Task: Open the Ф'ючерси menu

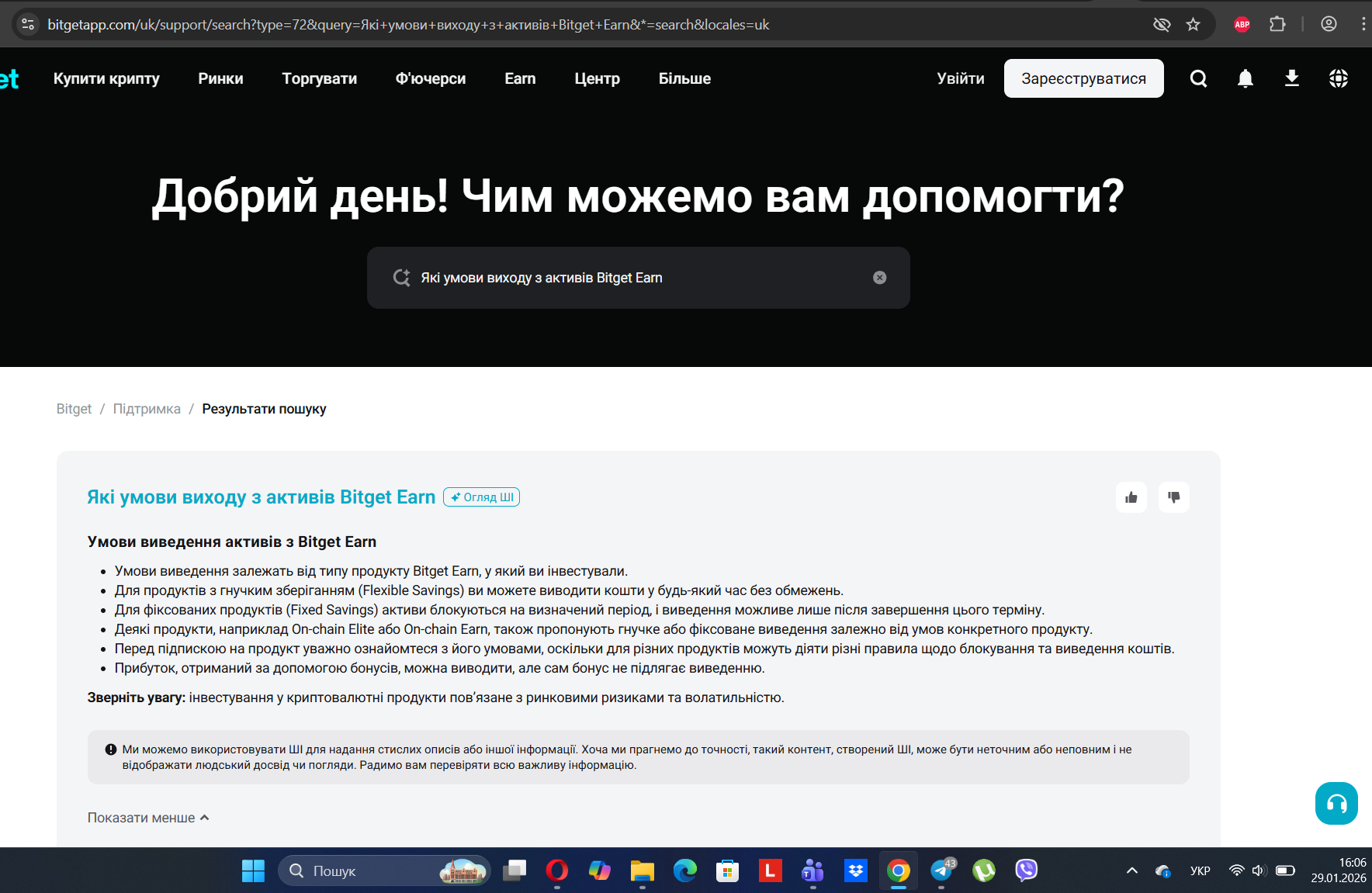Action: tap(431, 78)
